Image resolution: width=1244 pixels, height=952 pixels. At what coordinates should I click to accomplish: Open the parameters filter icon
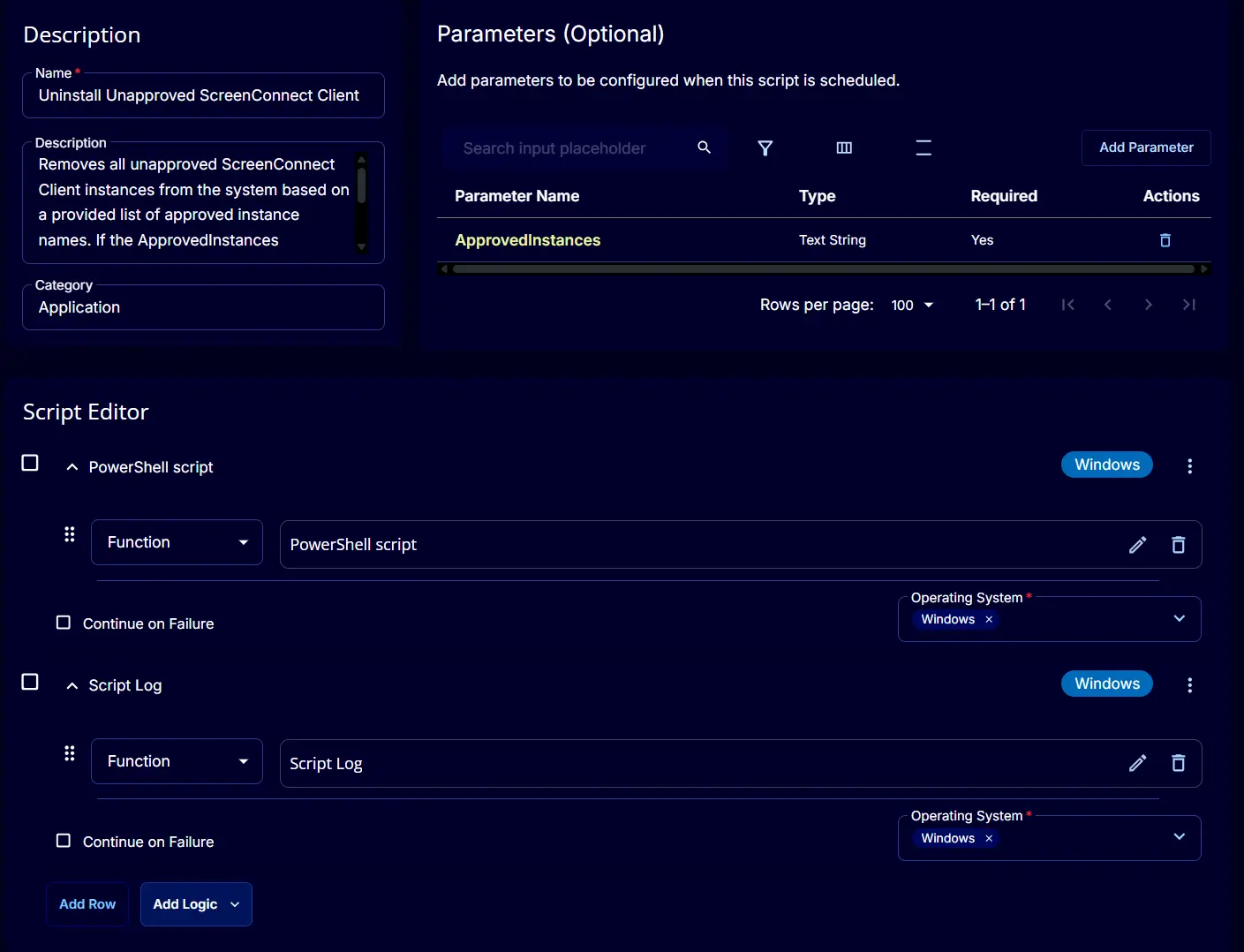point(765,147)
